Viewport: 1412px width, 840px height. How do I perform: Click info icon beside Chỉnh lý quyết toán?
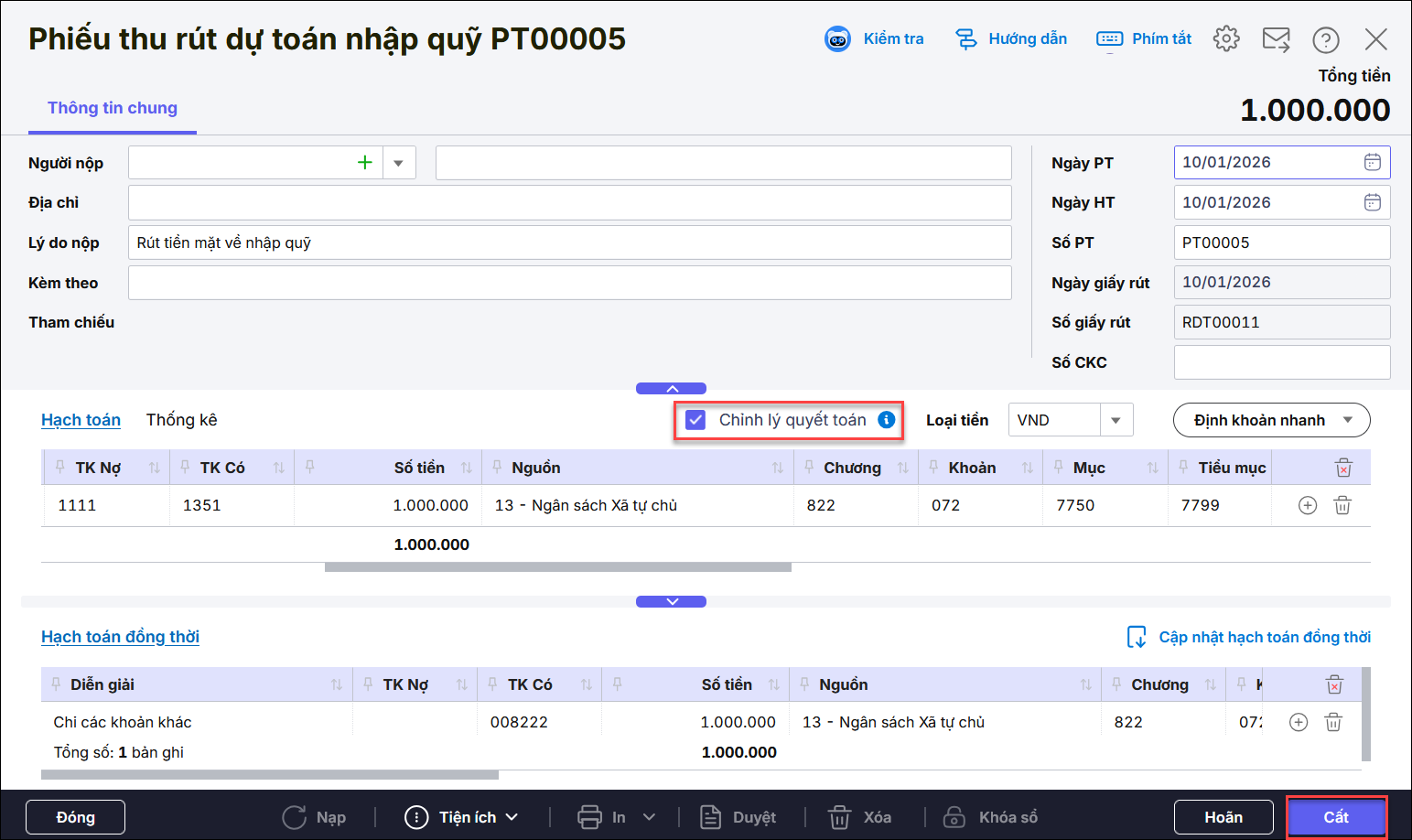tap(886, 419)
